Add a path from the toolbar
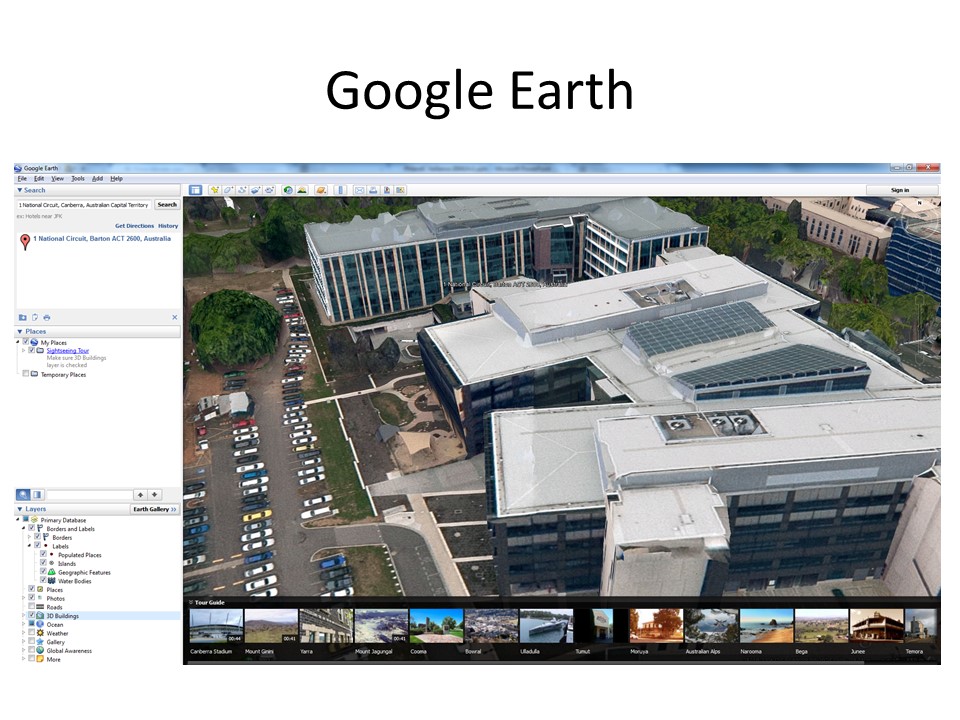 coord(242,190)
